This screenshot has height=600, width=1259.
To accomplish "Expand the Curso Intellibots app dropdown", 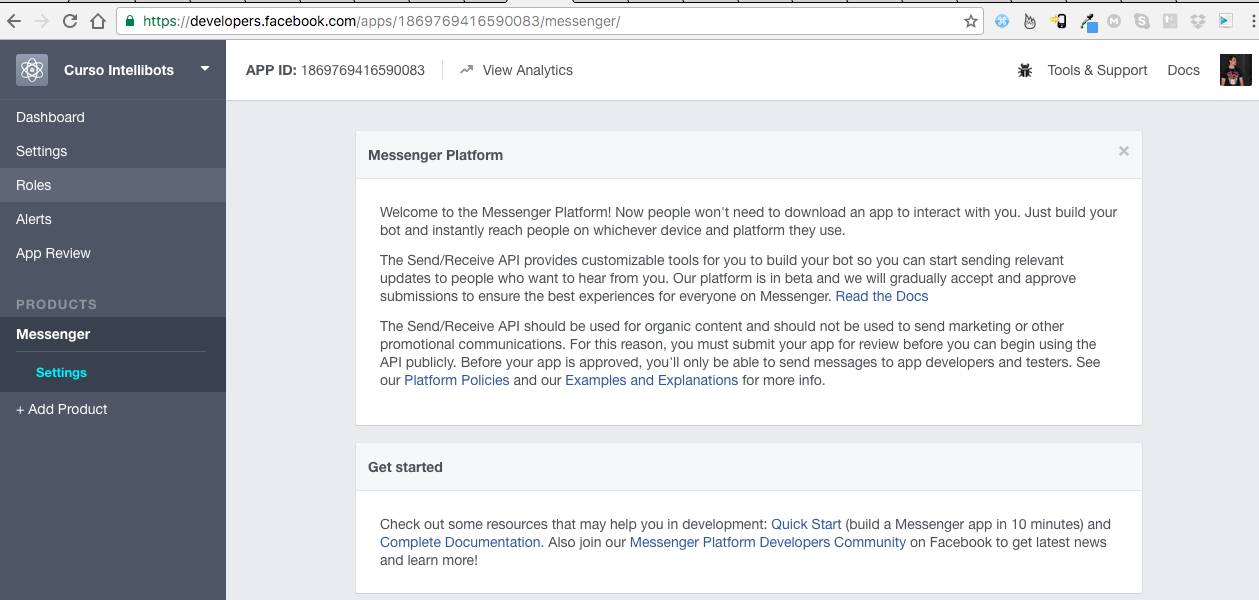I will tap(204, 70).
